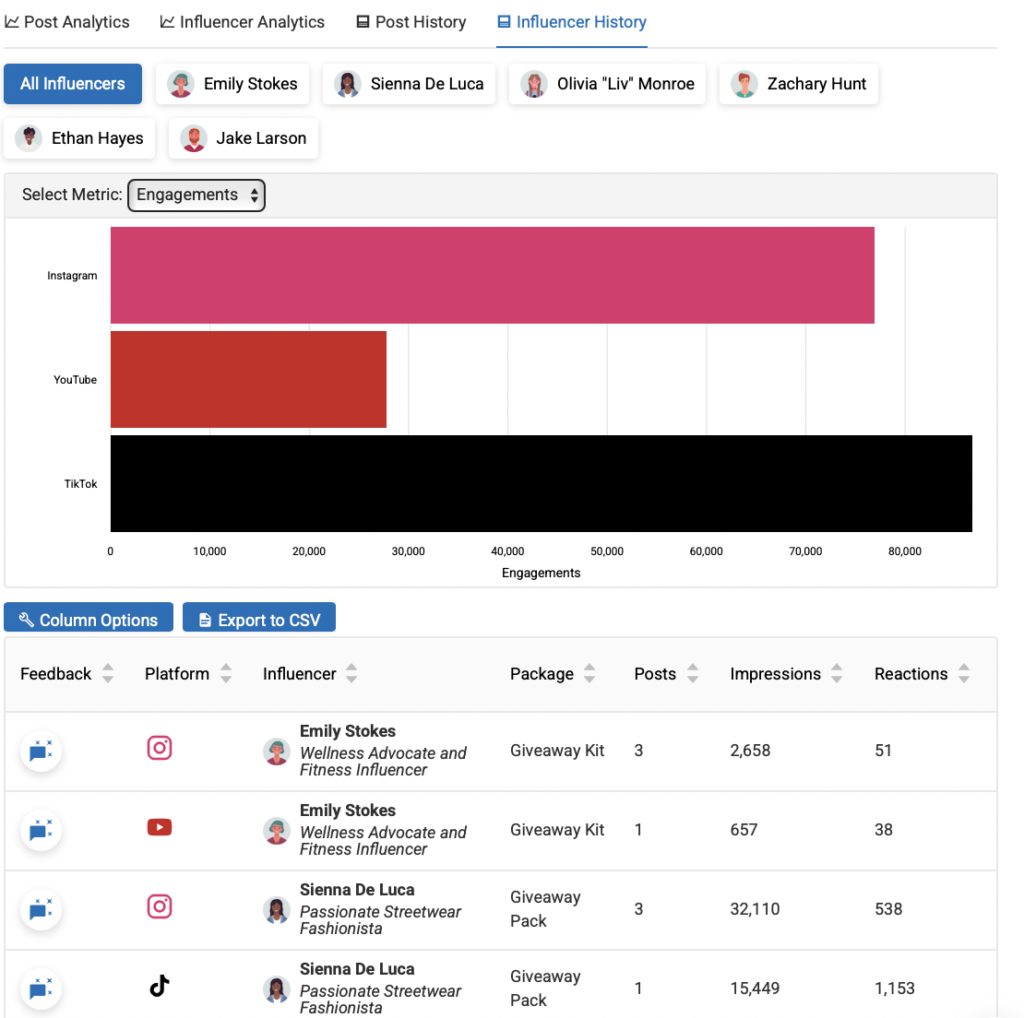Toggle sorting on the Reactions column

(962, 673)
